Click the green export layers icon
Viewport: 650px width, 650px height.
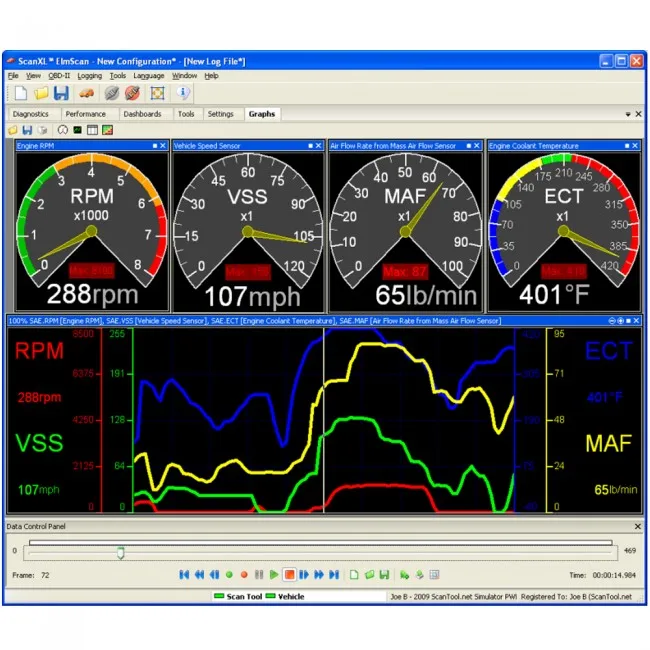(420, 575)
